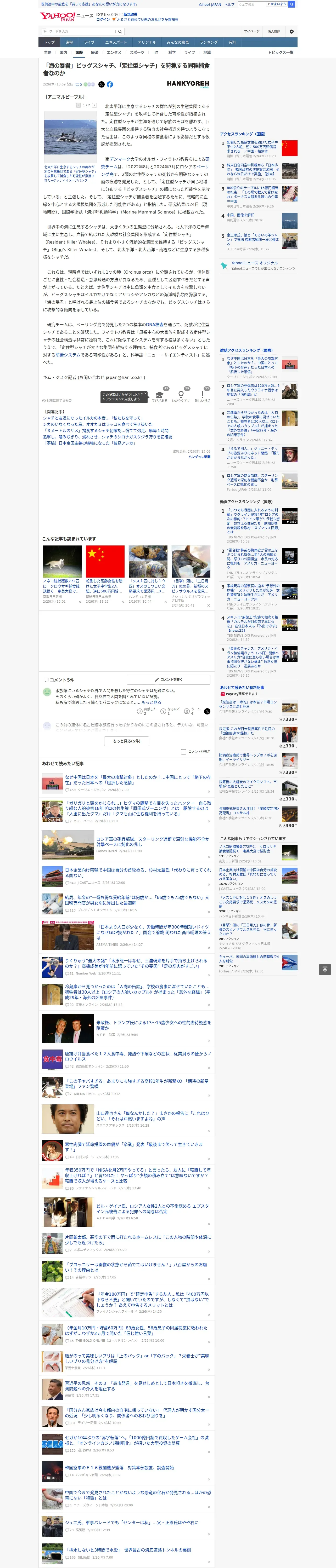Click the magnifier icon in keyword search
Image resolution: width=336 pixels, height=1568 pixels.
120,32
